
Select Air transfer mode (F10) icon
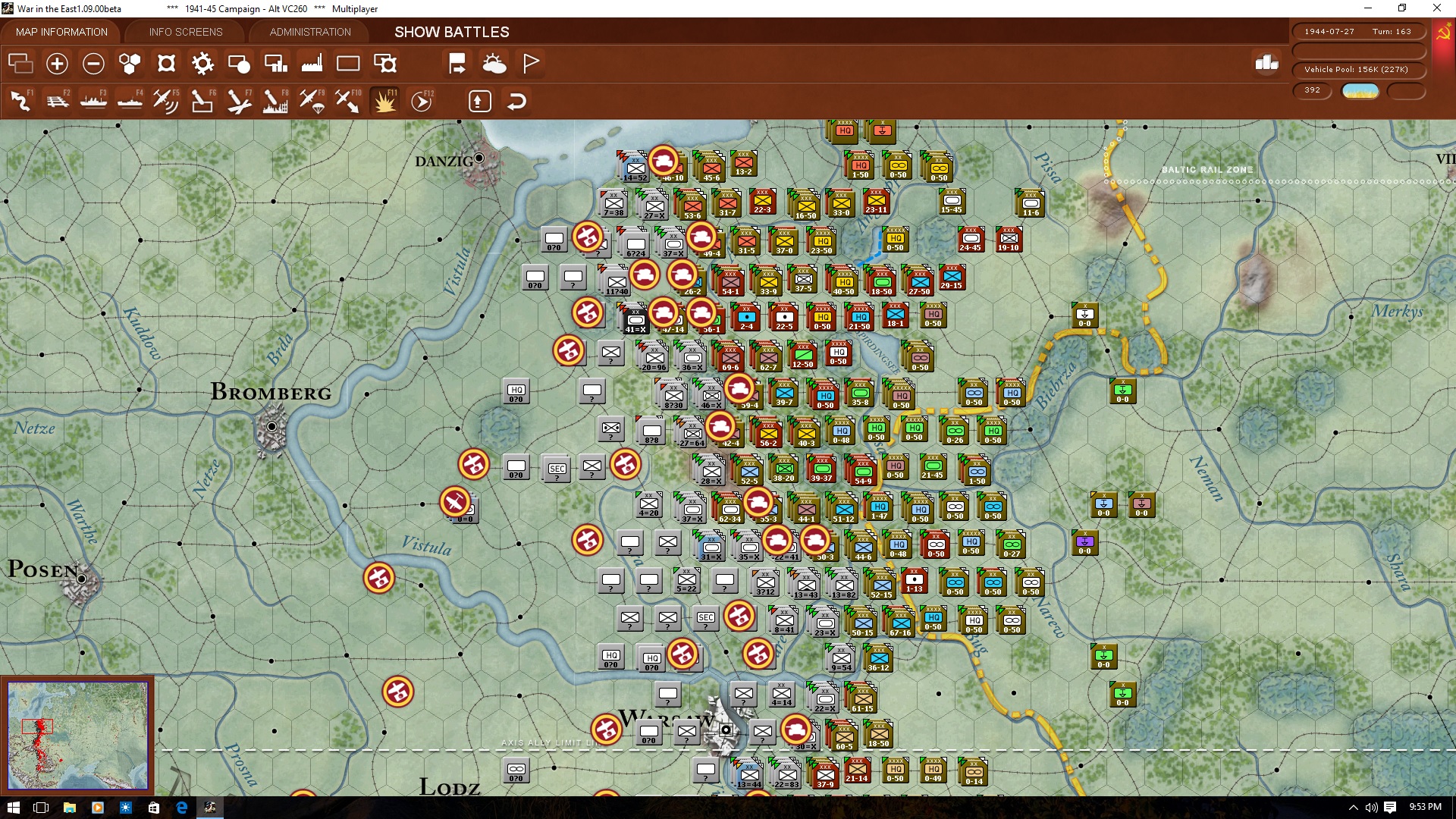[348, 101]
